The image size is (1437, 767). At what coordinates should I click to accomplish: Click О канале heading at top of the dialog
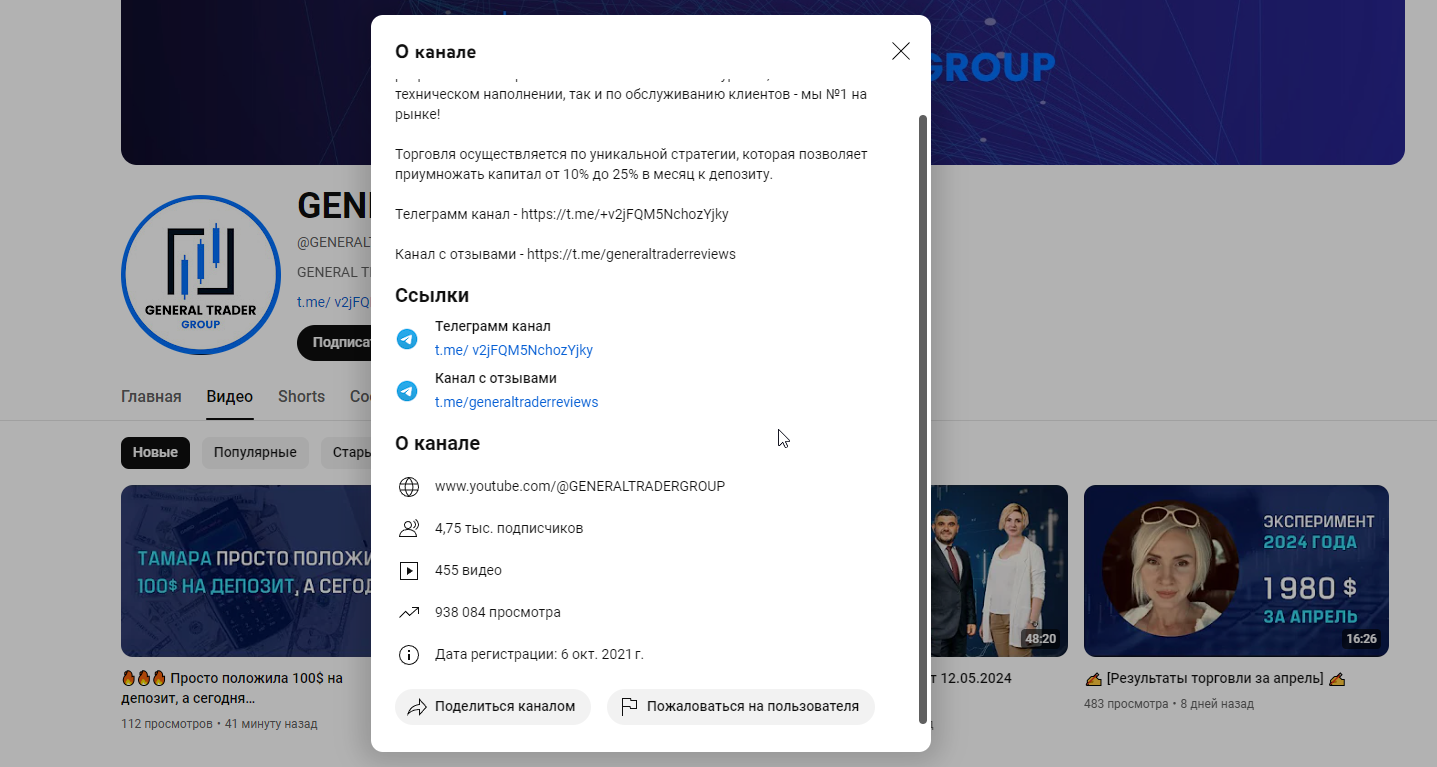tap(435, 52)
